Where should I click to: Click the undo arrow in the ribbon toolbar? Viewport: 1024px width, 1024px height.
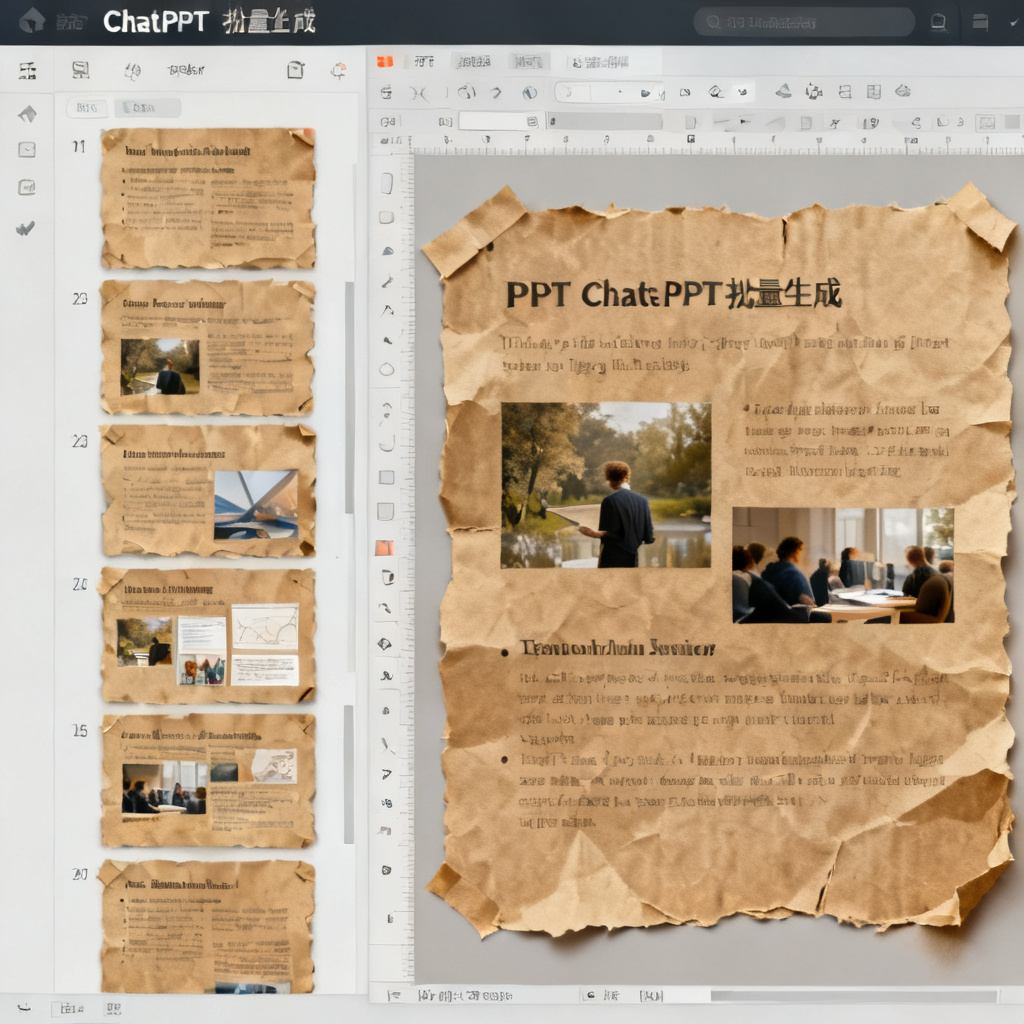(x=466, y=92)
